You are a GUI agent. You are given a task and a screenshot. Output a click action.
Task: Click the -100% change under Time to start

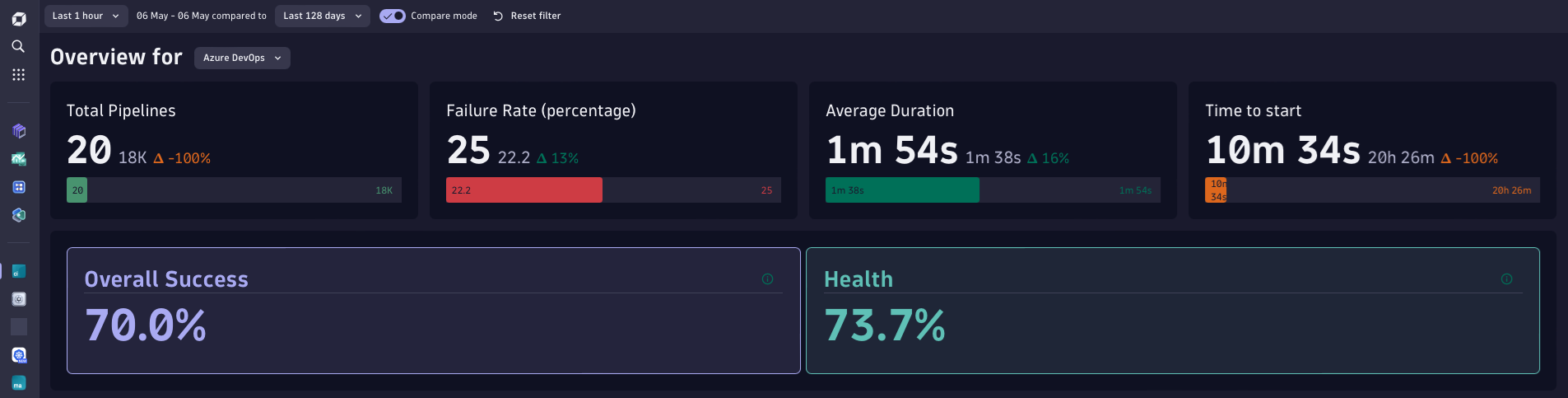point(1469,158)
